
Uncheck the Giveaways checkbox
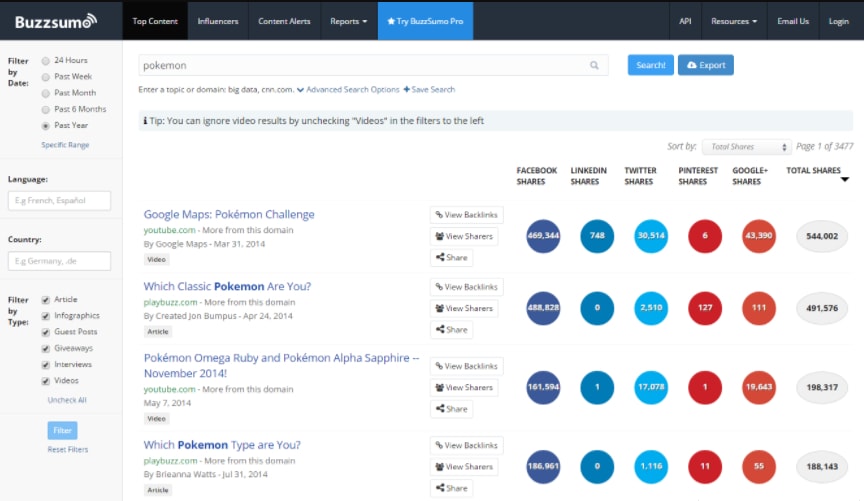pos(46,348)
